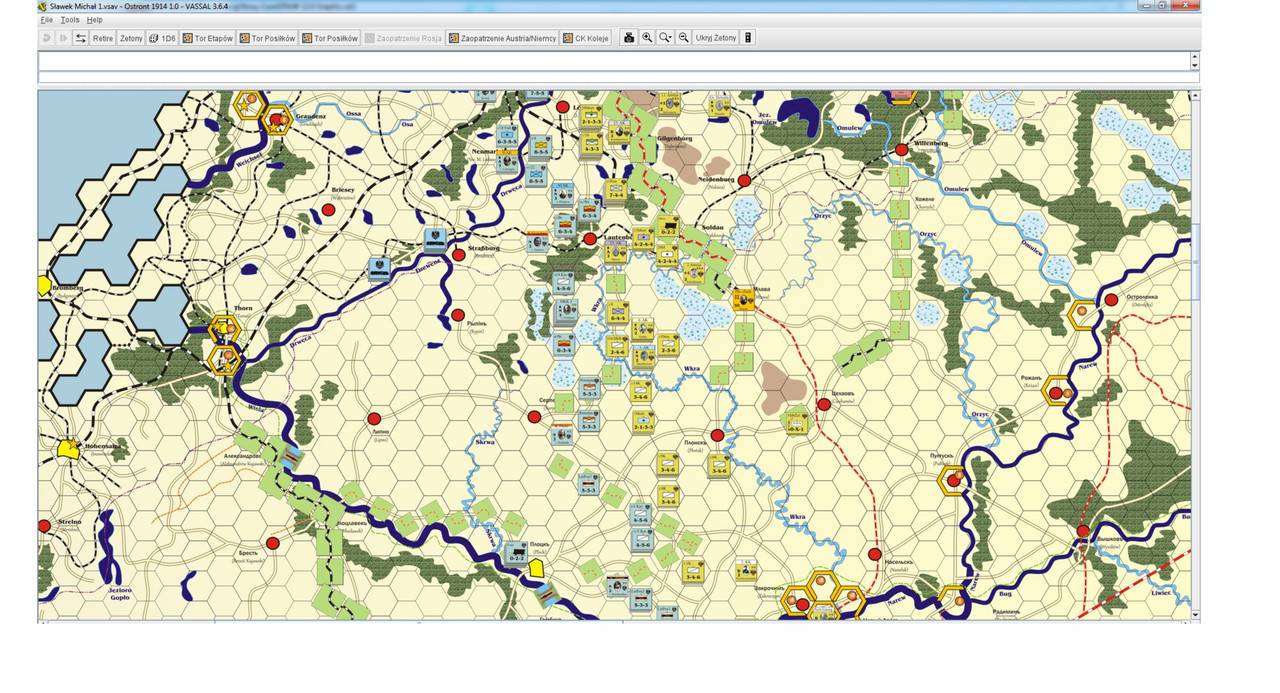1280x693 pixels.
Task: Open the Zetony pieces palette
Action: pyautogui.click(x=131, y=38)
